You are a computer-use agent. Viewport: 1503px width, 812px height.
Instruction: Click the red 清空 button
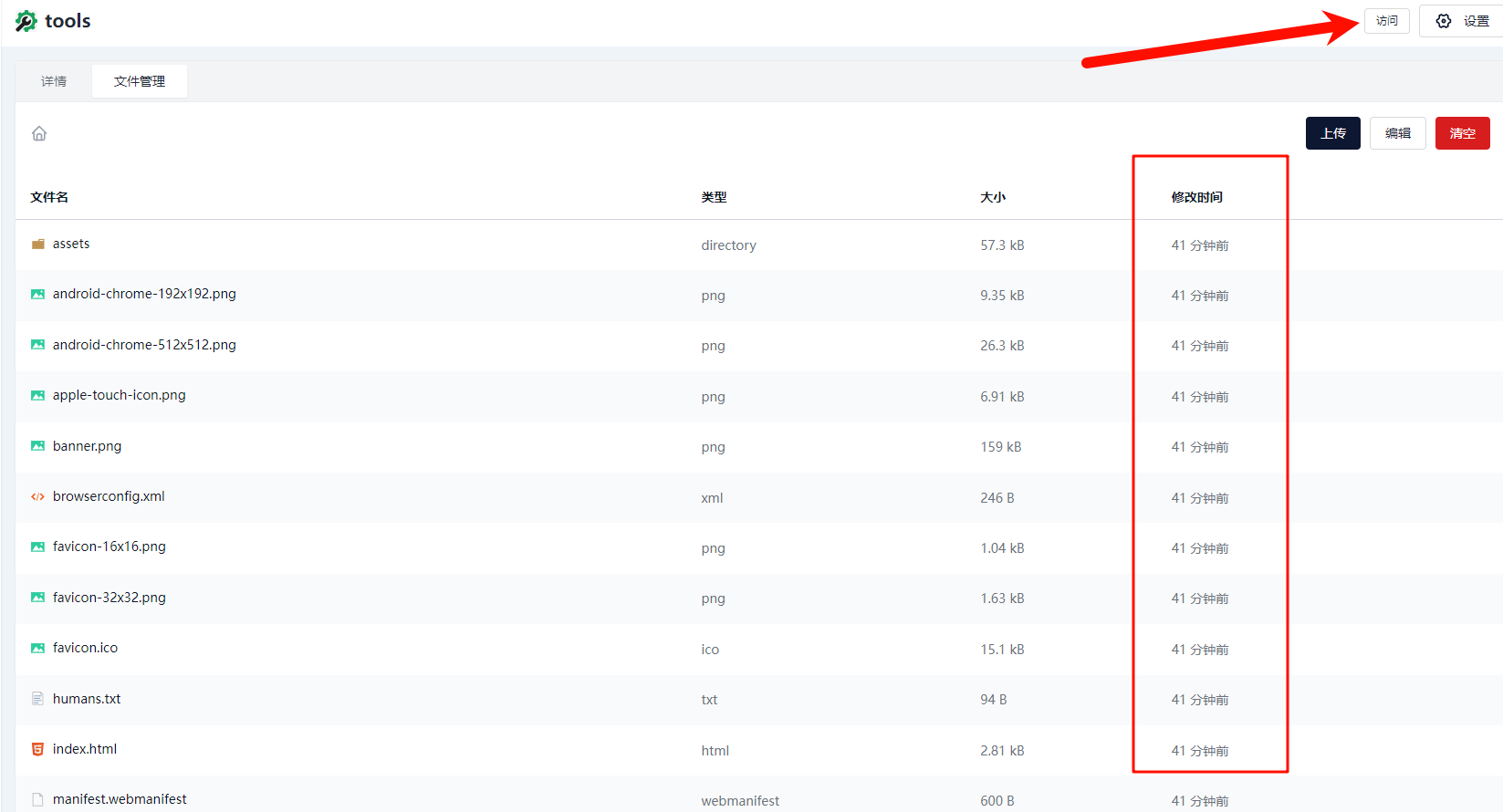tap(1462, 133)
